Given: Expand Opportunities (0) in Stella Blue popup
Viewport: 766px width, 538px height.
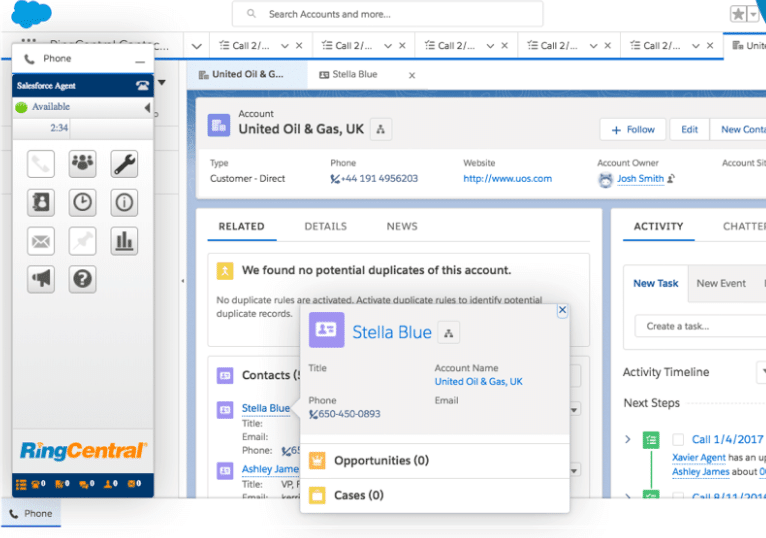Looking at the screenshot, I should click(381, 460).
